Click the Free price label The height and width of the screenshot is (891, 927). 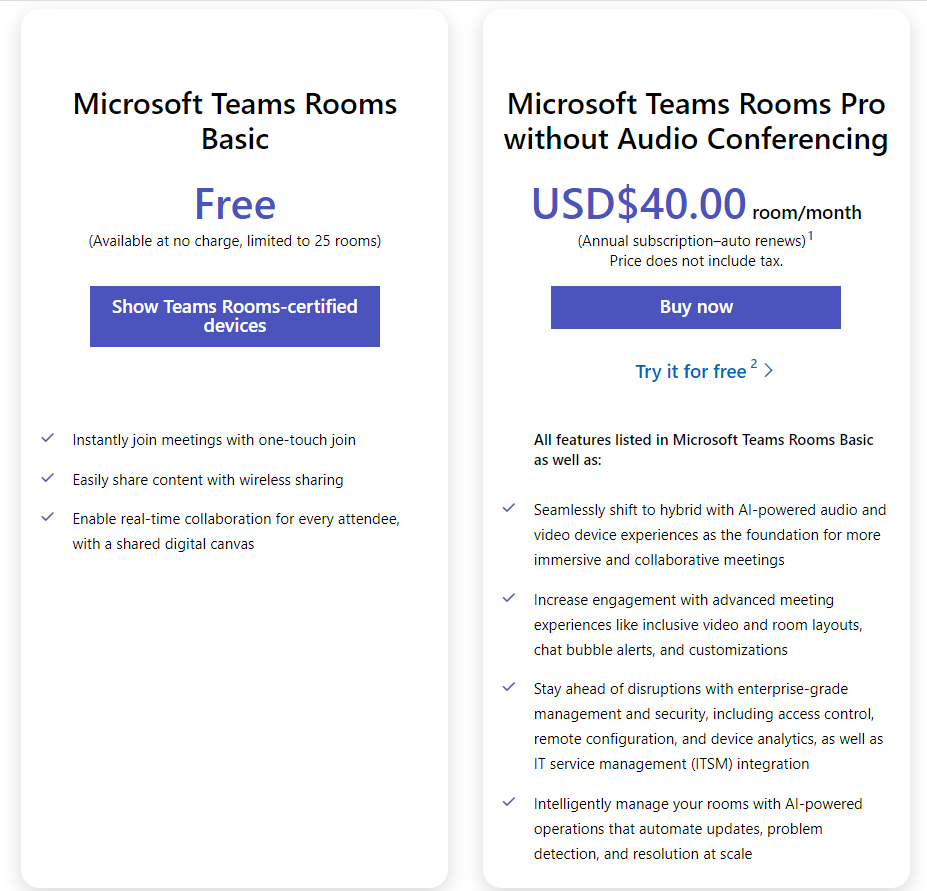tap(235, 204)
